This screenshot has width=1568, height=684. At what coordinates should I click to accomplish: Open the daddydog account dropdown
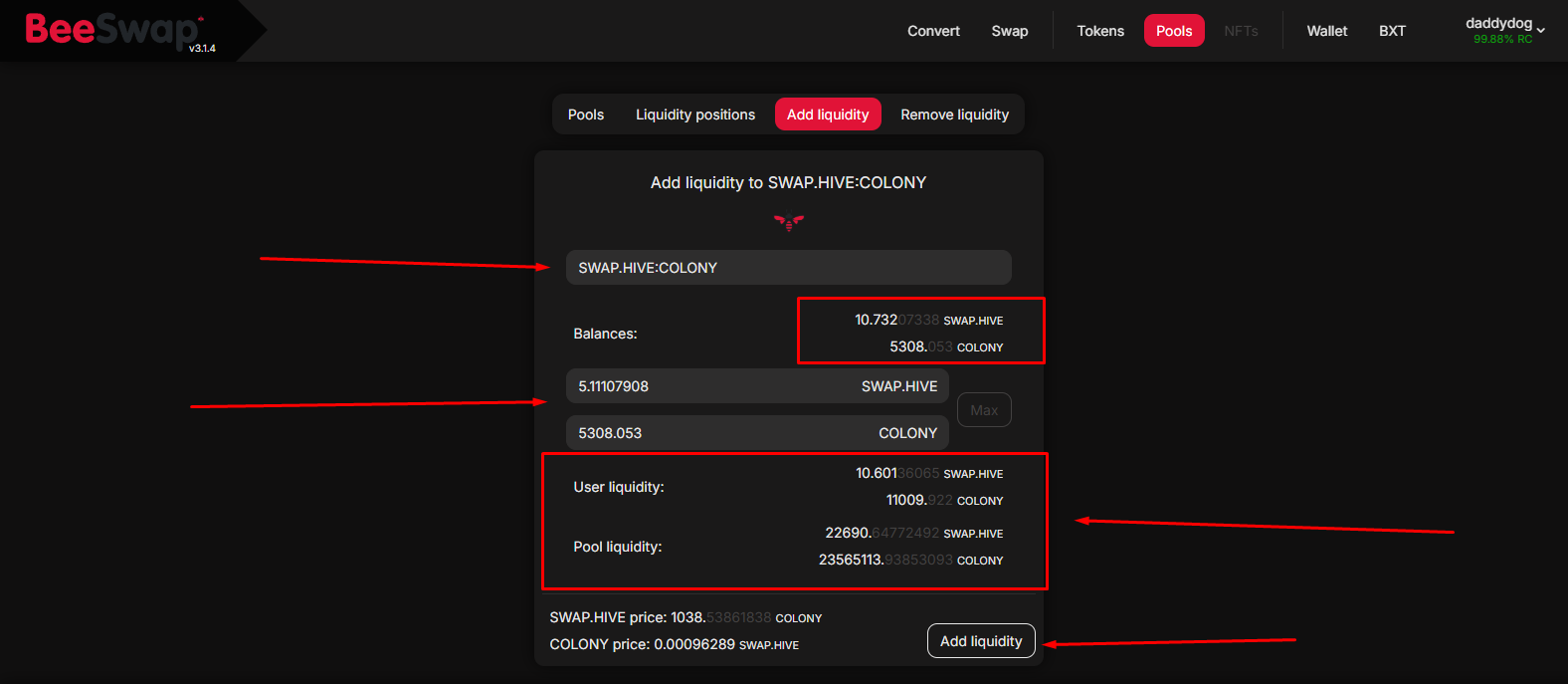click(x=1504, y=30)
